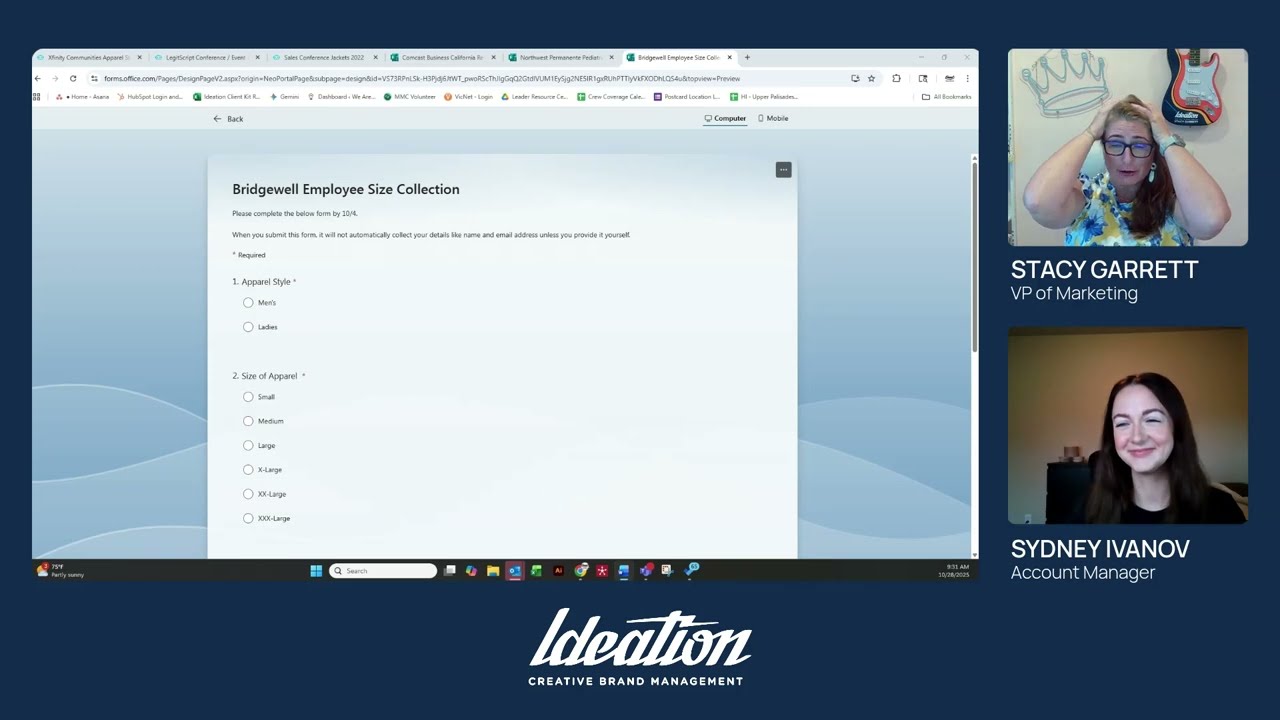Open the VicNet - Login bookmark
This screenshot has height=720, width=1280.
469,97
